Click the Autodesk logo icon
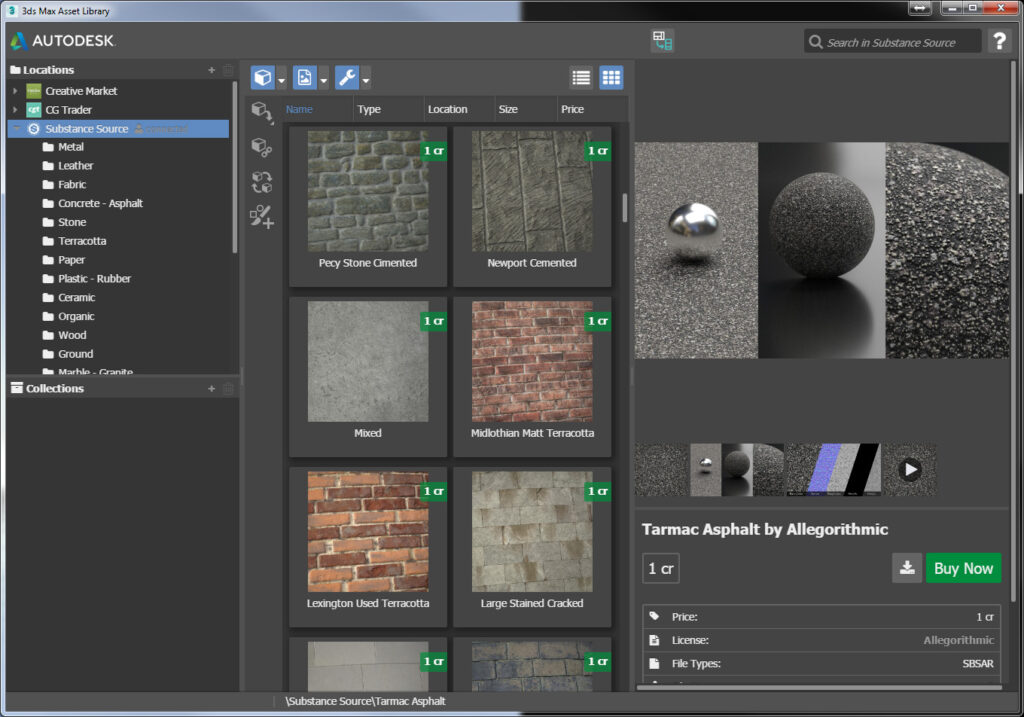Image resolution: width=1024 pixels, height=717 pixels. 18,41
